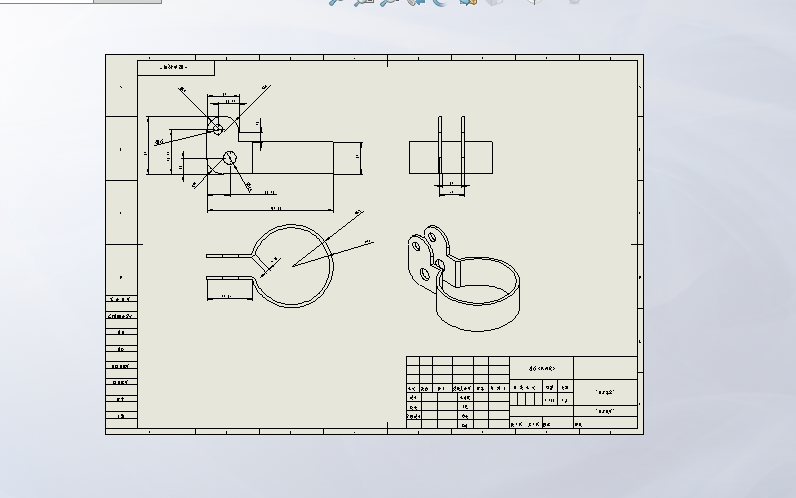Image resolution: width=796 pixels, height=498 pixels.
Task: Select the isometric view of the pipe clamp
Action: click(463, 279)
